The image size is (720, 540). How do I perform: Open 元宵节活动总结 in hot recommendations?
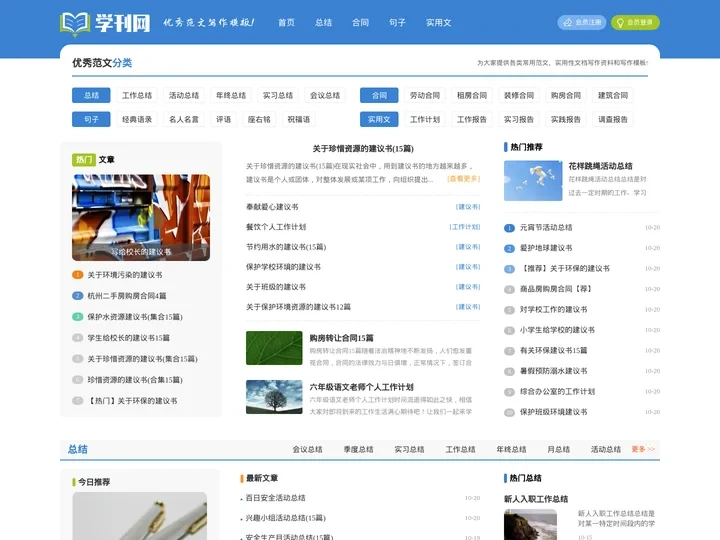point(546,227)
